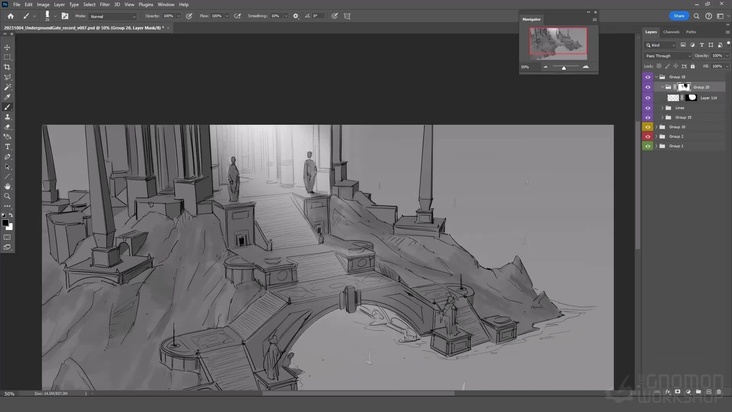Open the Help menu
The height and width of the screenshot is (412, 732).
(183, 4)
